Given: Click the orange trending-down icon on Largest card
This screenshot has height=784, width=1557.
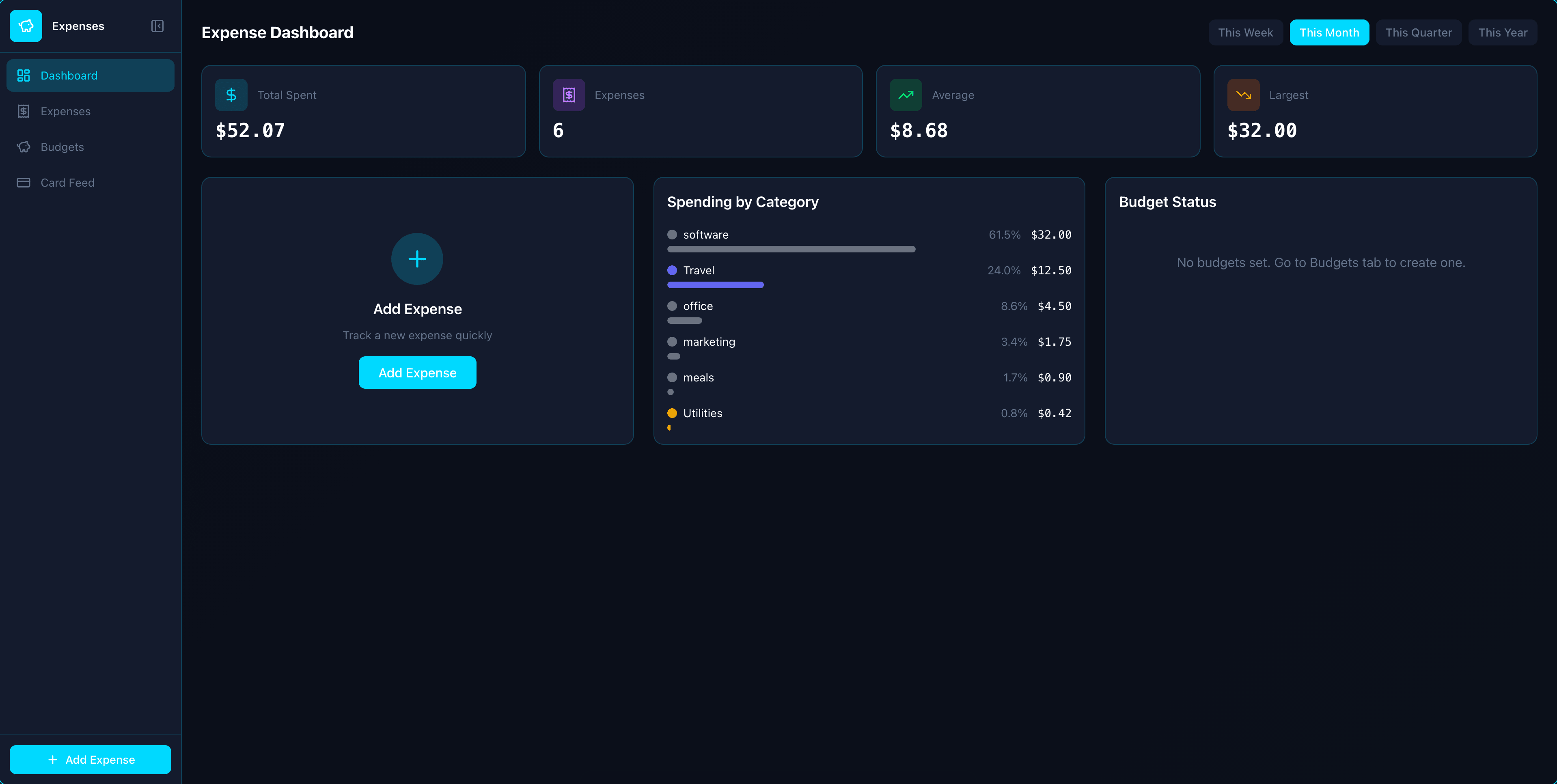Looking at the screenshot, I should 1243,95.
